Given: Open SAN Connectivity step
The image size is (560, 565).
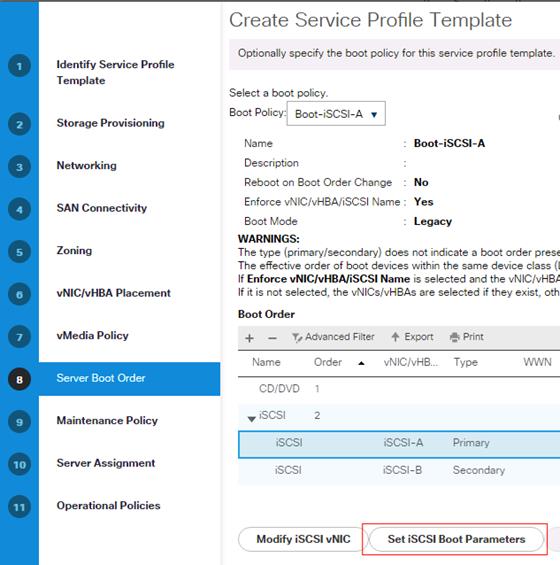Looking at the screenshot, I should click(102, 208).
